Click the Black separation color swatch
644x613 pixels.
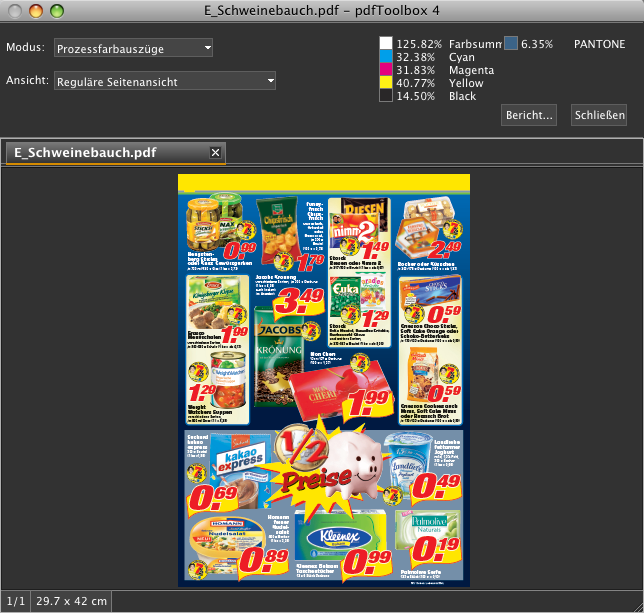pos(385,97)
